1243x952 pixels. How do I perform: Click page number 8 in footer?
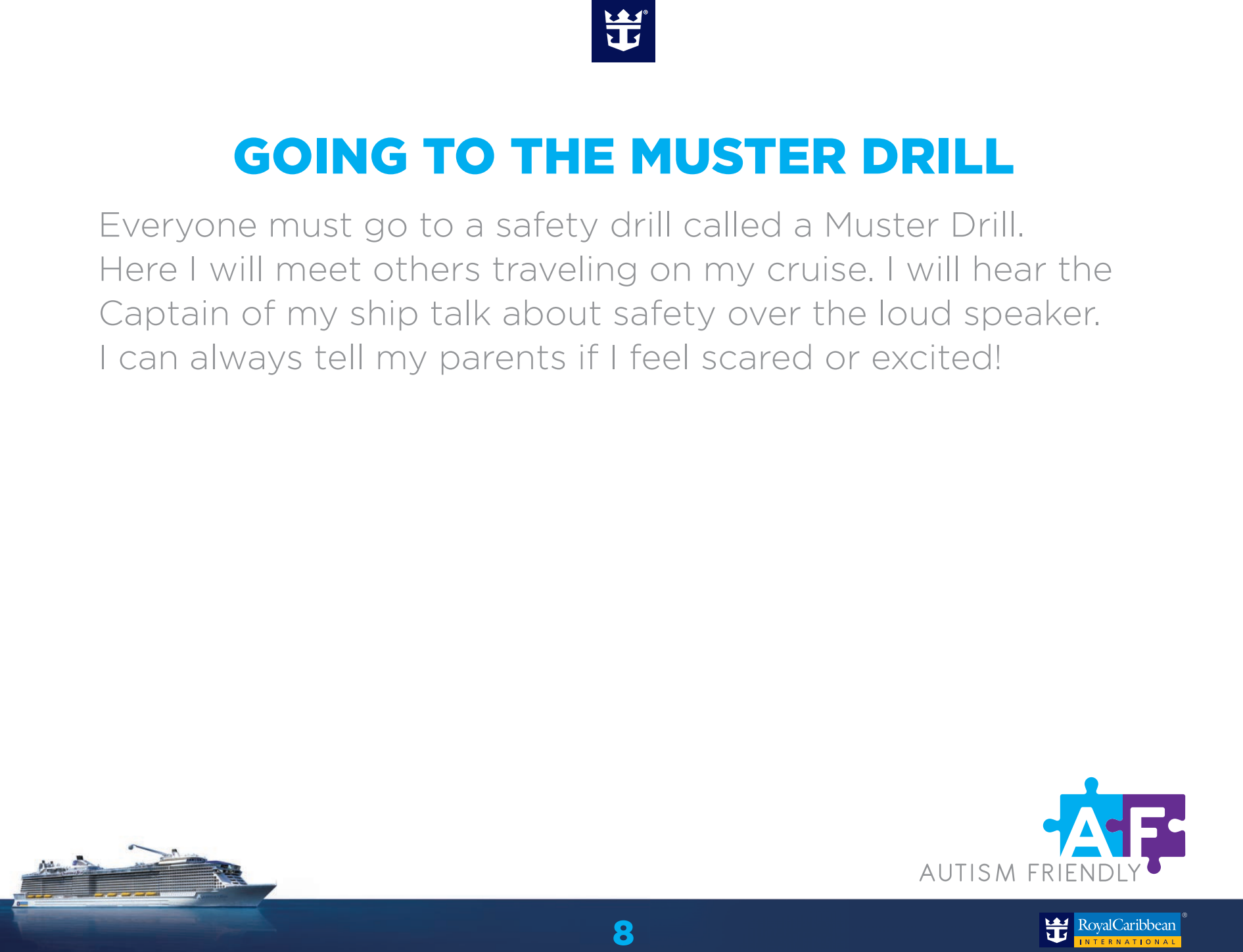[x=622, y=933]
